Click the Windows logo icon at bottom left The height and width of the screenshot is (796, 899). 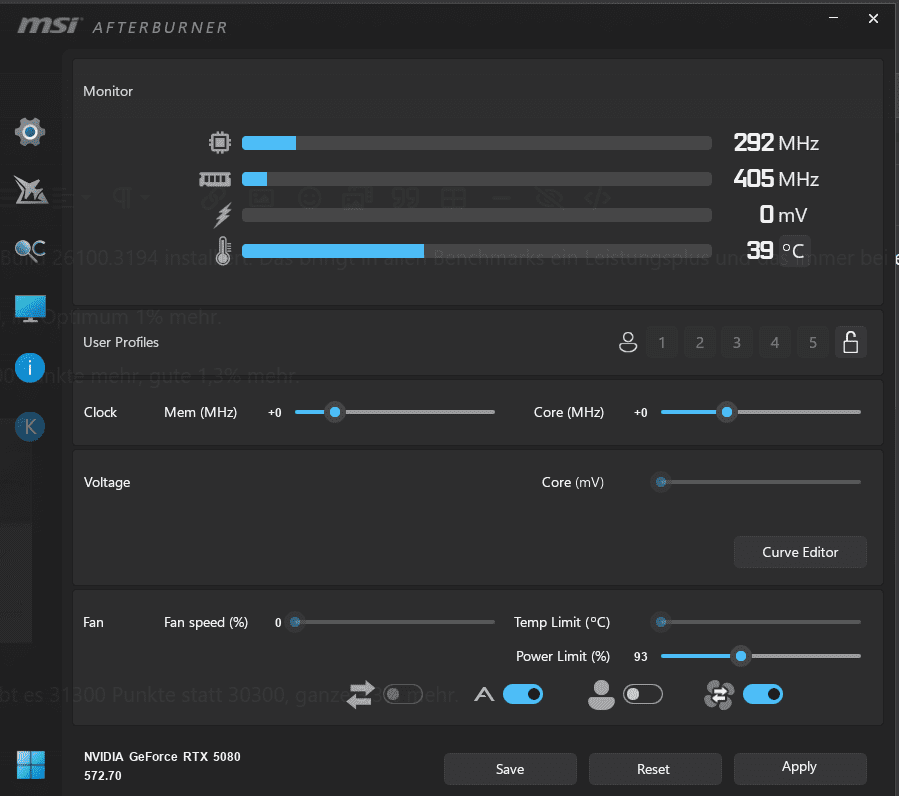30,765
